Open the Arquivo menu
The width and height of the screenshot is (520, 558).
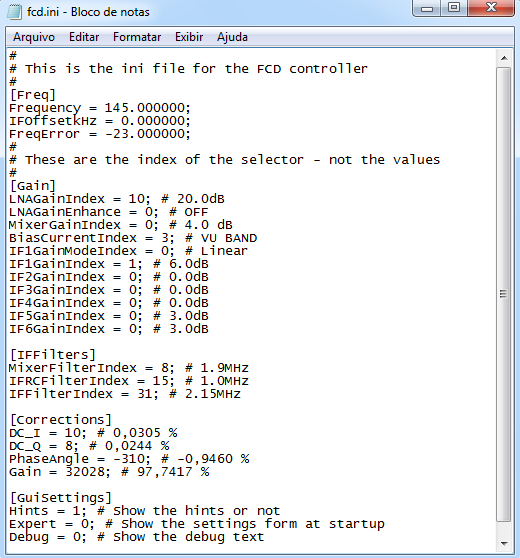click(34, 37)
